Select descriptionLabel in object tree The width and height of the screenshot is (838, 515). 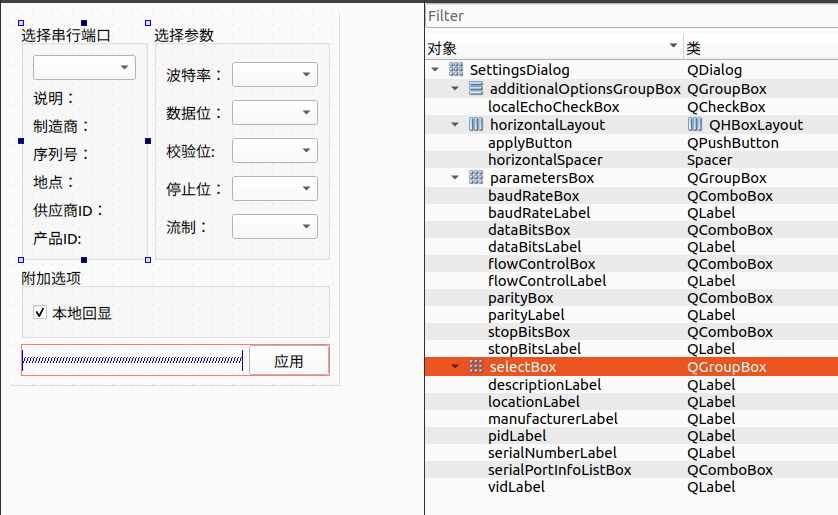click(545, 385)
